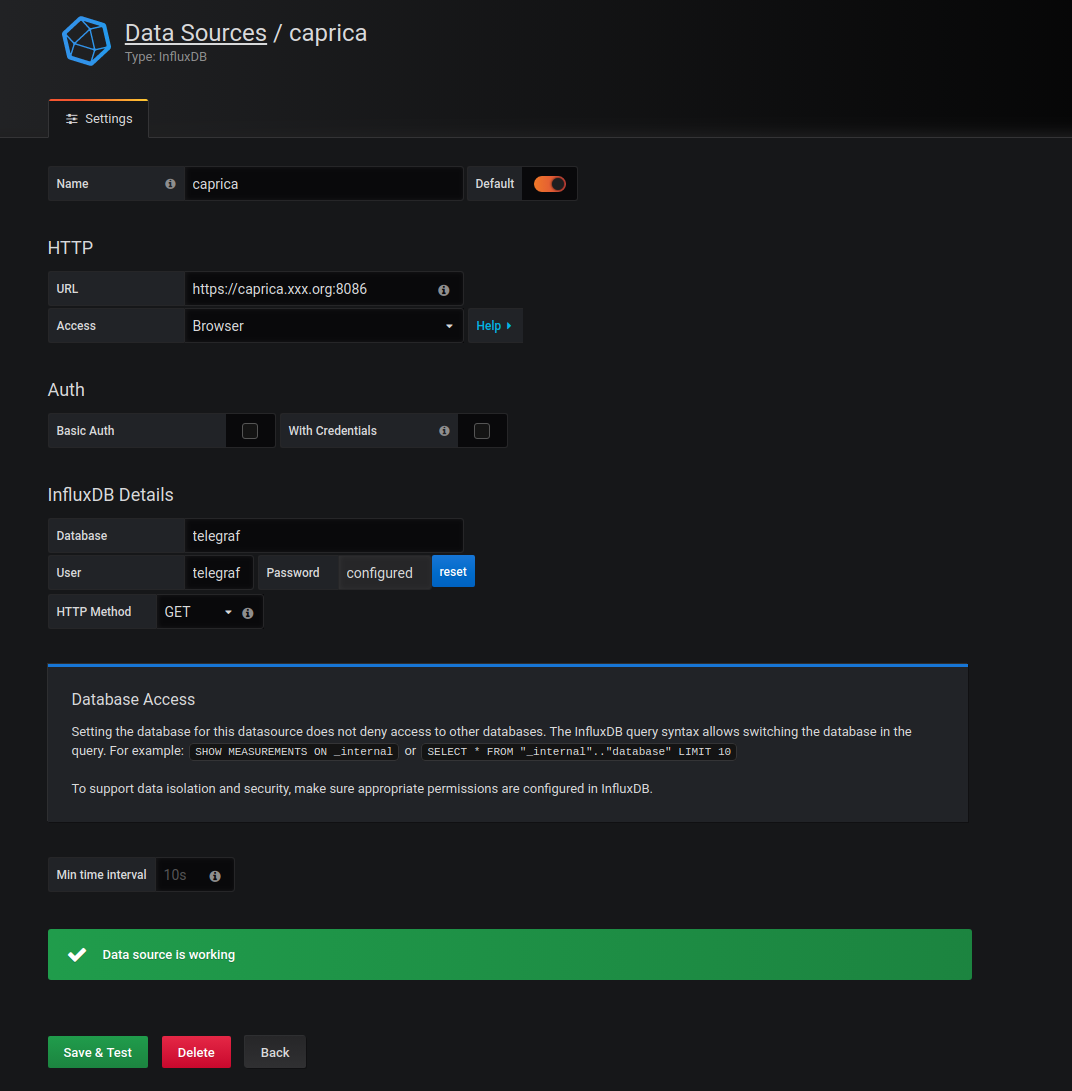This screenshot has width=1072, height=1091.
Task: Reset the configured password
Action: (453, 572)
